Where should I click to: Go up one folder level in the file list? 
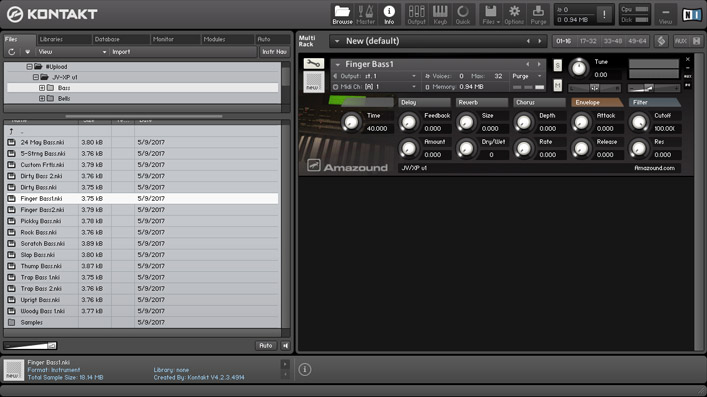tap(12, 131)
